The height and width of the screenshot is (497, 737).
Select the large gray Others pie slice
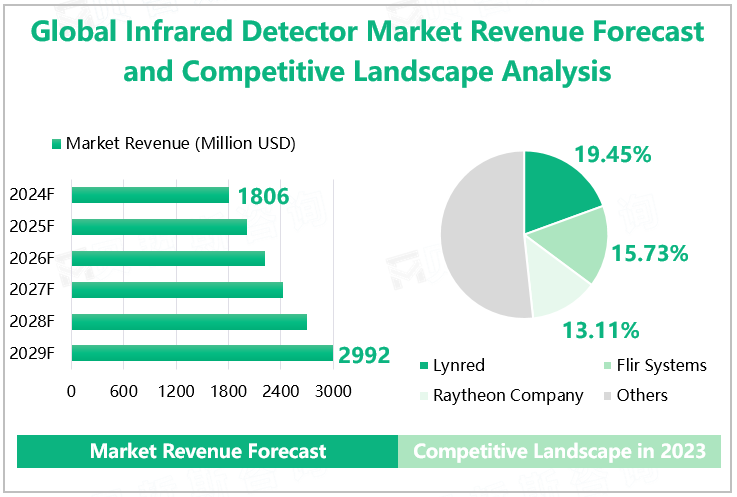point(480,235)
